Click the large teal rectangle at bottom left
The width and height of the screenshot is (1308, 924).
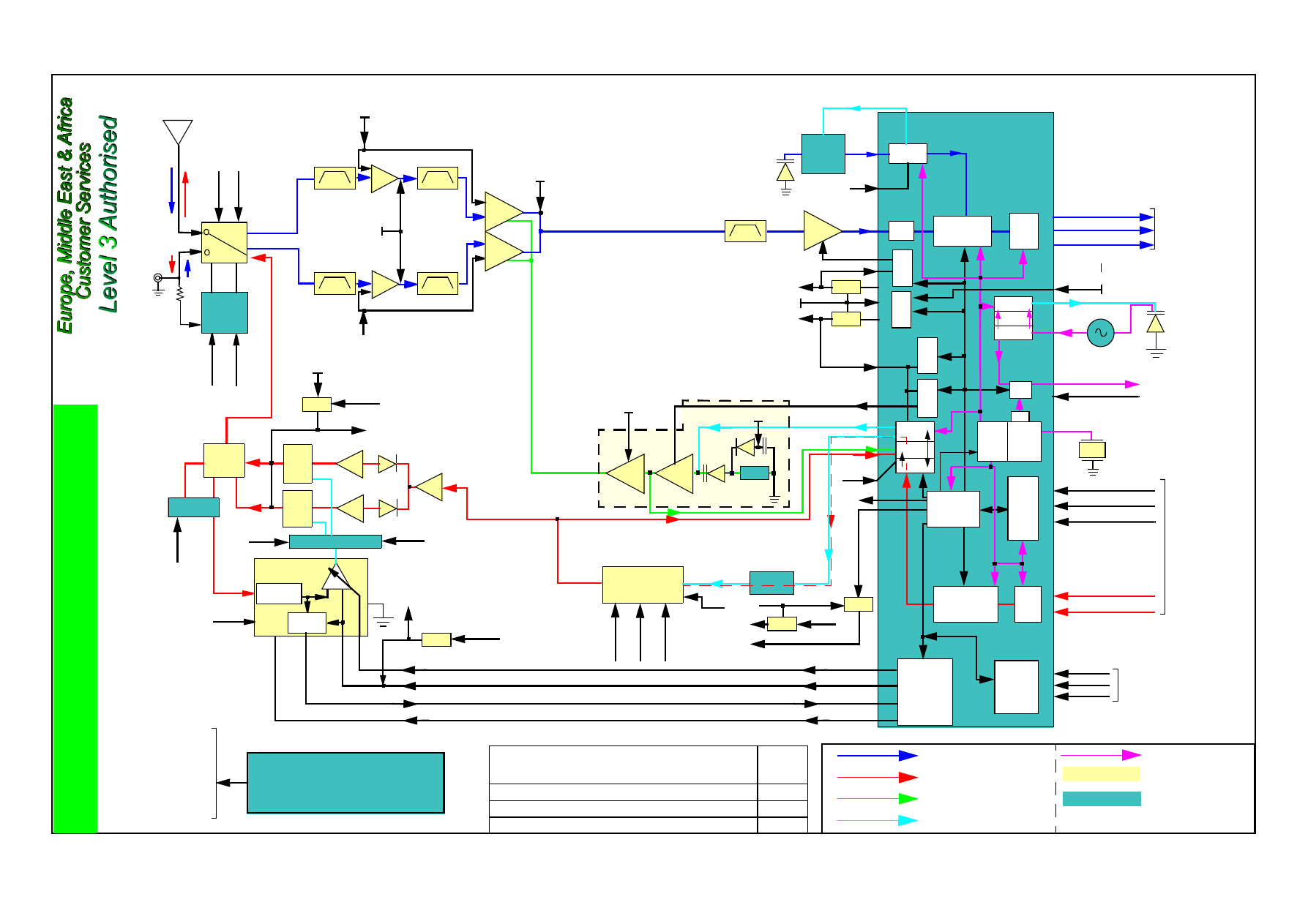click(345, 783)
